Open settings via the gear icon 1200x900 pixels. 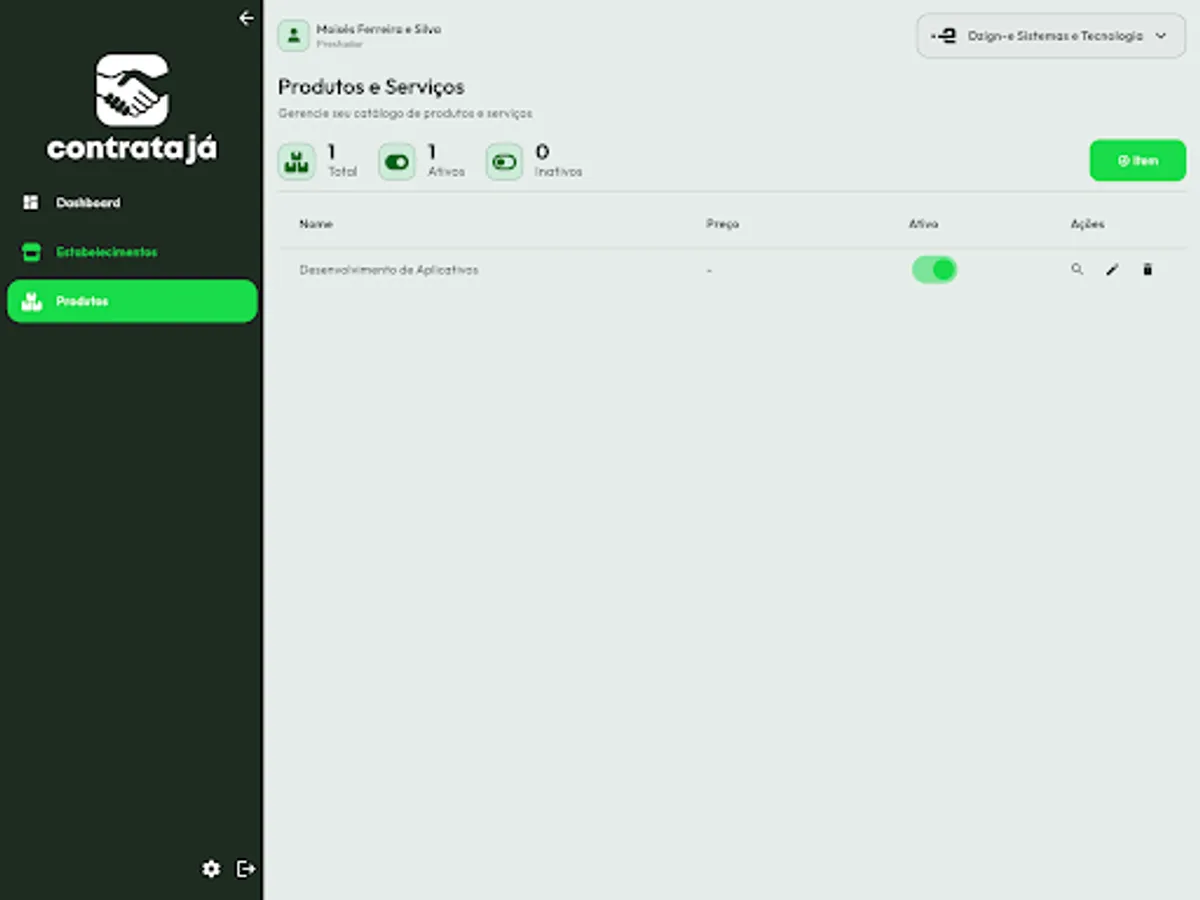(x=211, y=869)
